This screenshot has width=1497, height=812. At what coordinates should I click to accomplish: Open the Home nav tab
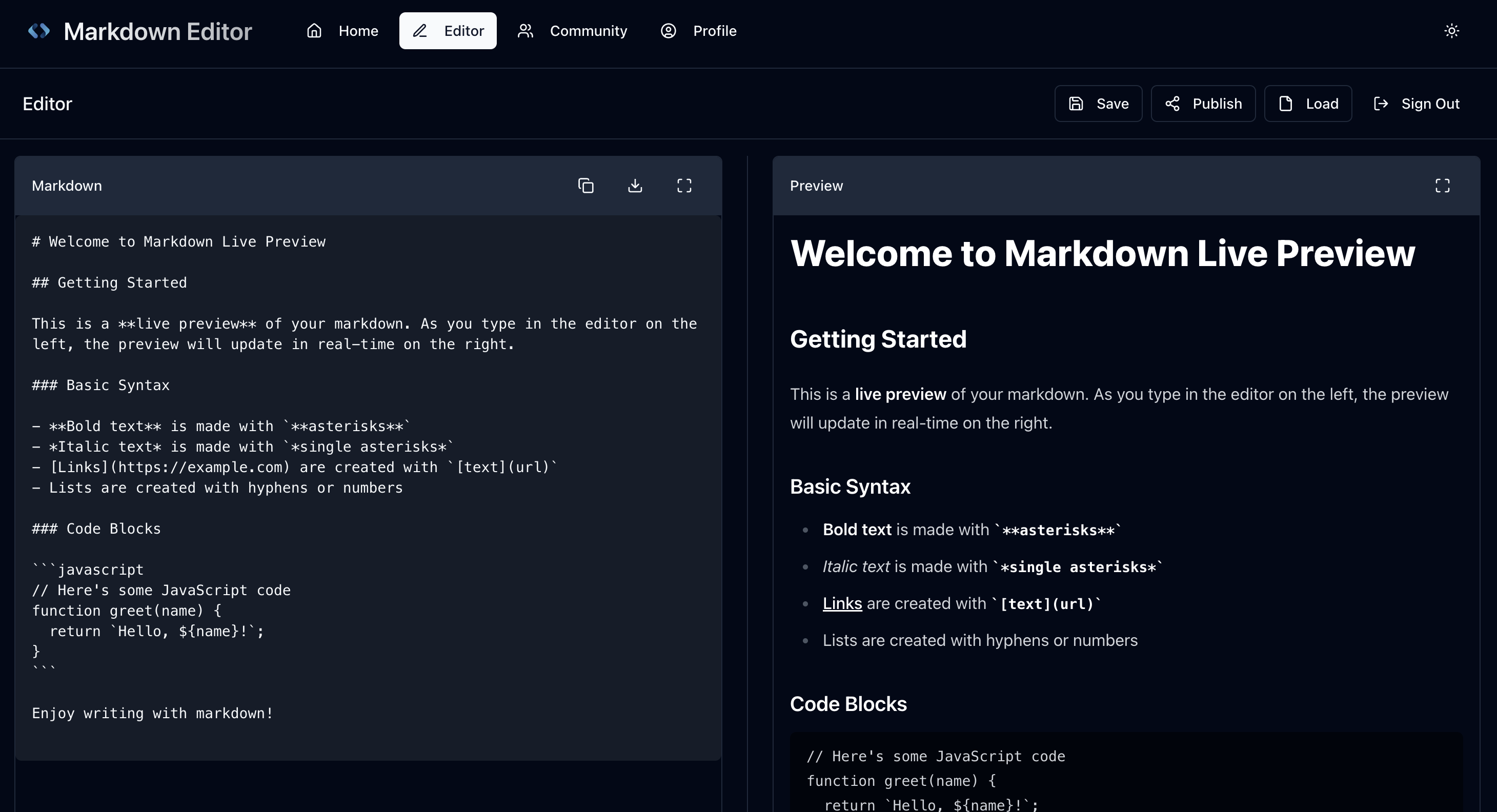tap(342, 31)
